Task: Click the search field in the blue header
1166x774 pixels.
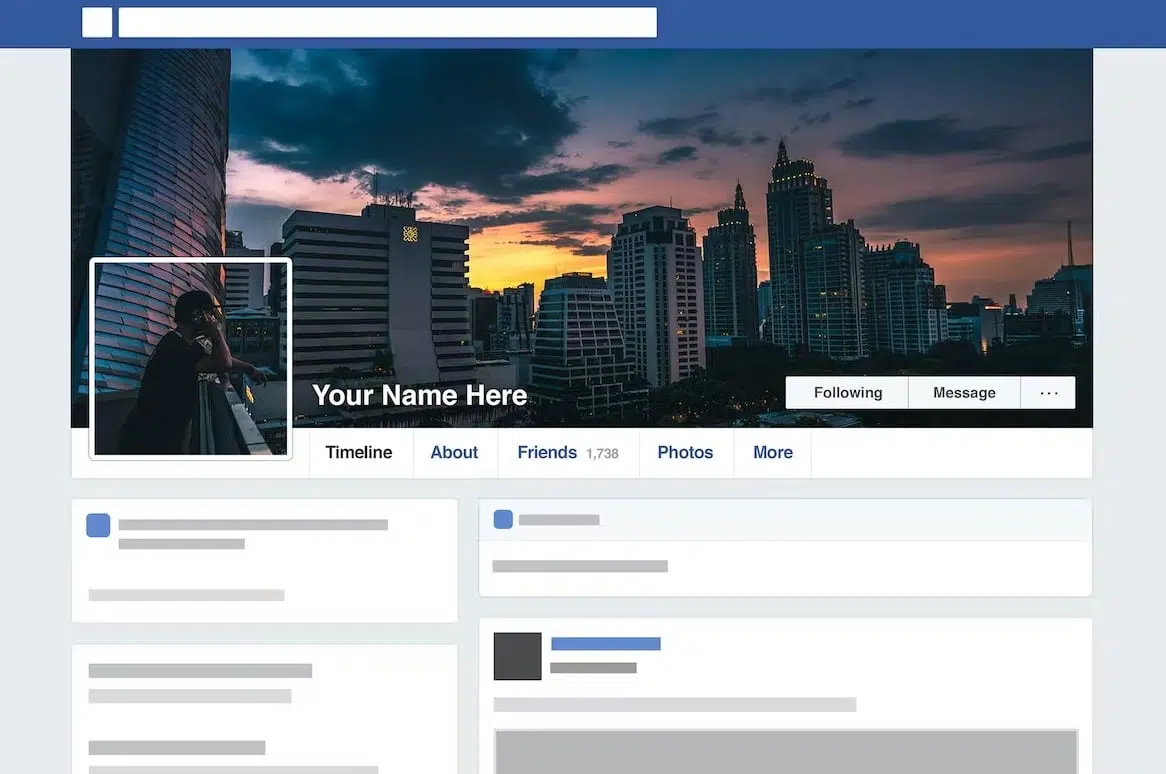Action: tap(387, 22)
